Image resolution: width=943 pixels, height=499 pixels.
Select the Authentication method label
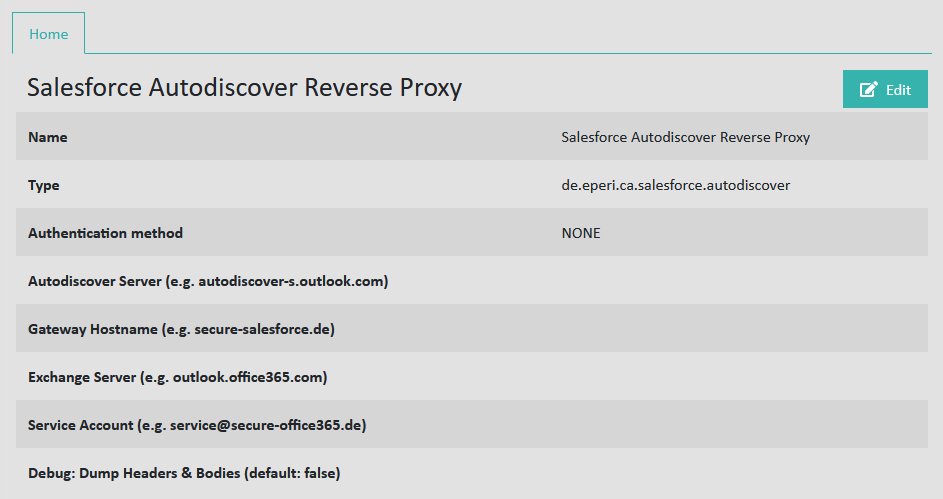tap(105, 233)
